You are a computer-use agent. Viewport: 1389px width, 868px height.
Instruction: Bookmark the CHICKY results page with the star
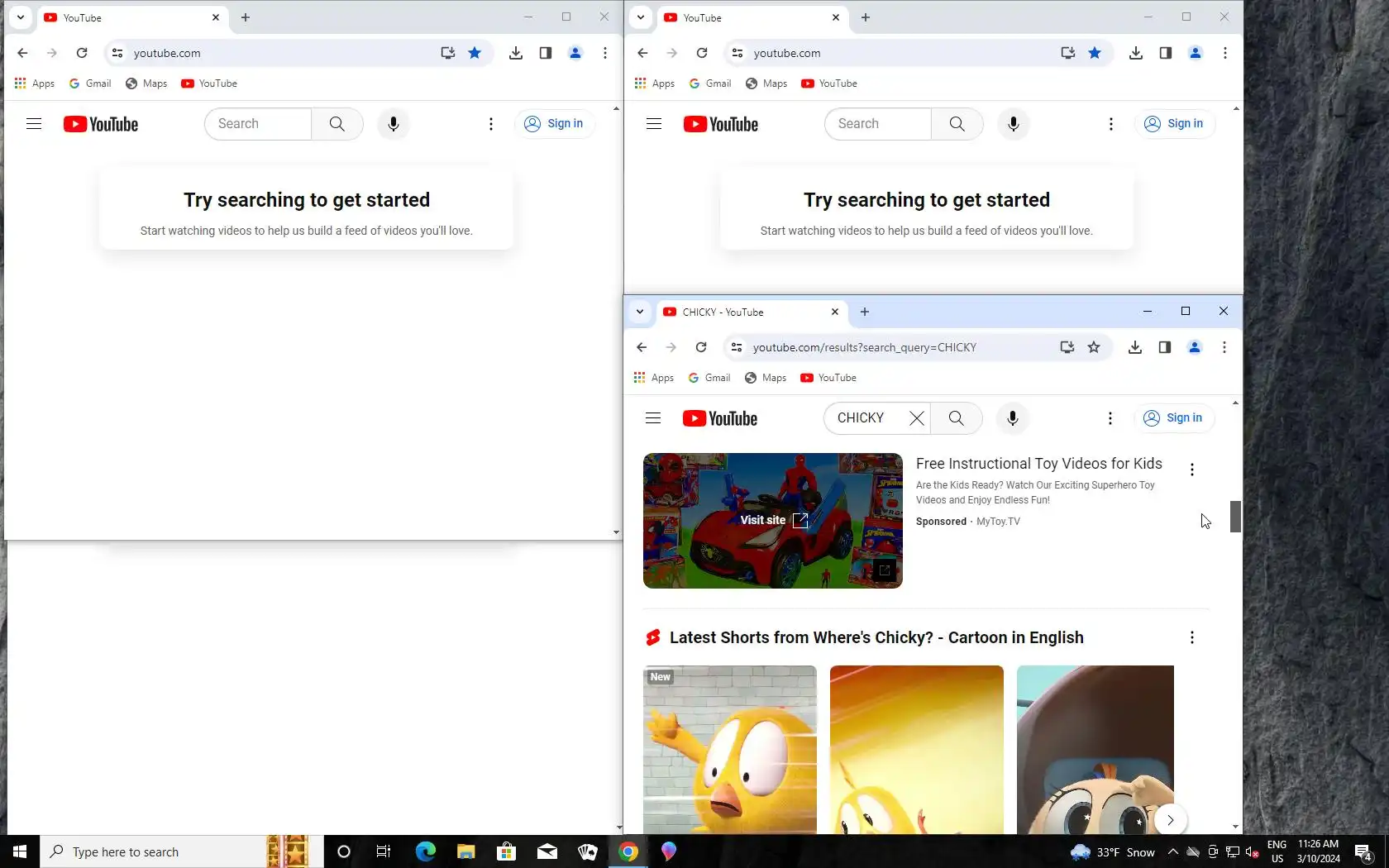(1094, 347)
